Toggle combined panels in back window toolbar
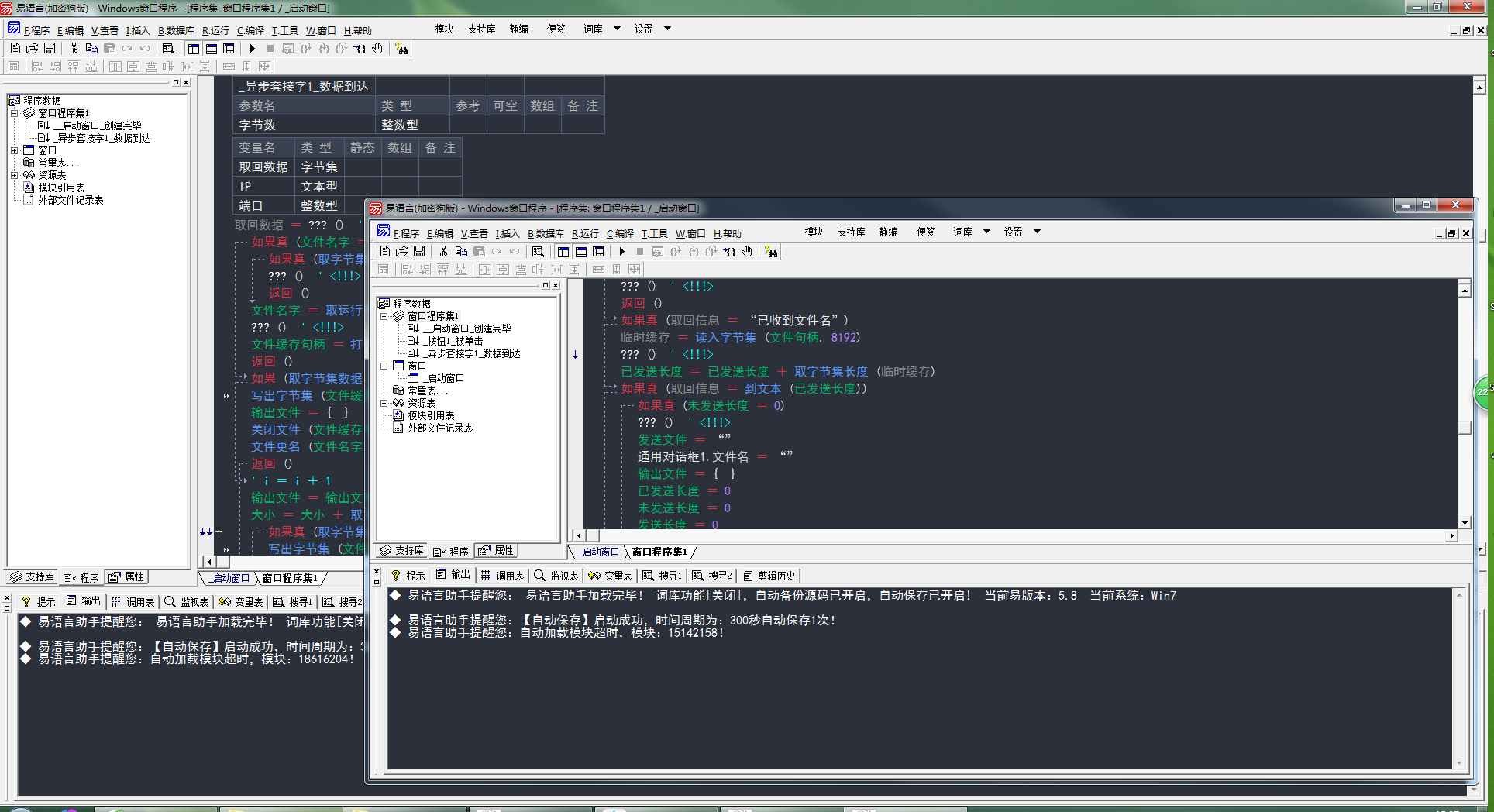The width and height of the screenshot is (1494, 812). tap(229, 48)
